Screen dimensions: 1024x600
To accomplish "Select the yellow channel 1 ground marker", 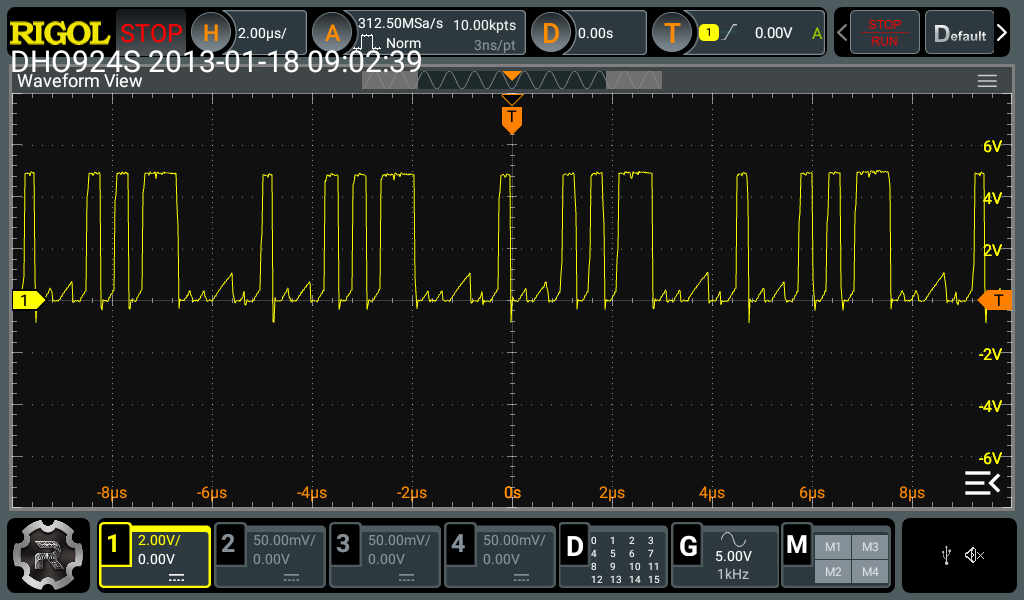I will pyautogui.click(x=28, y=300).
